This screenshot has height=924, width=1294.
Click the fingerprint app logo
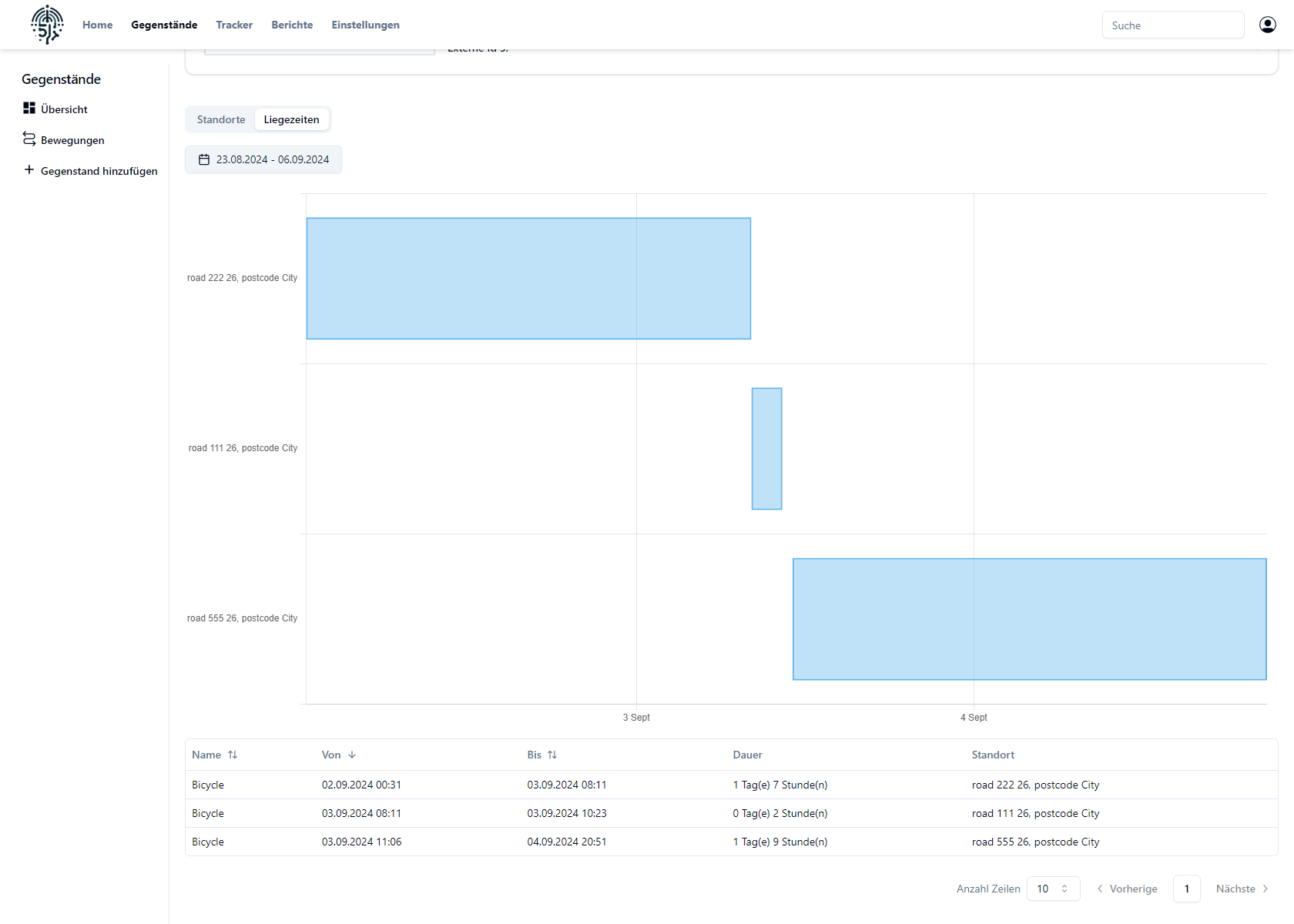tap(47, 25)
